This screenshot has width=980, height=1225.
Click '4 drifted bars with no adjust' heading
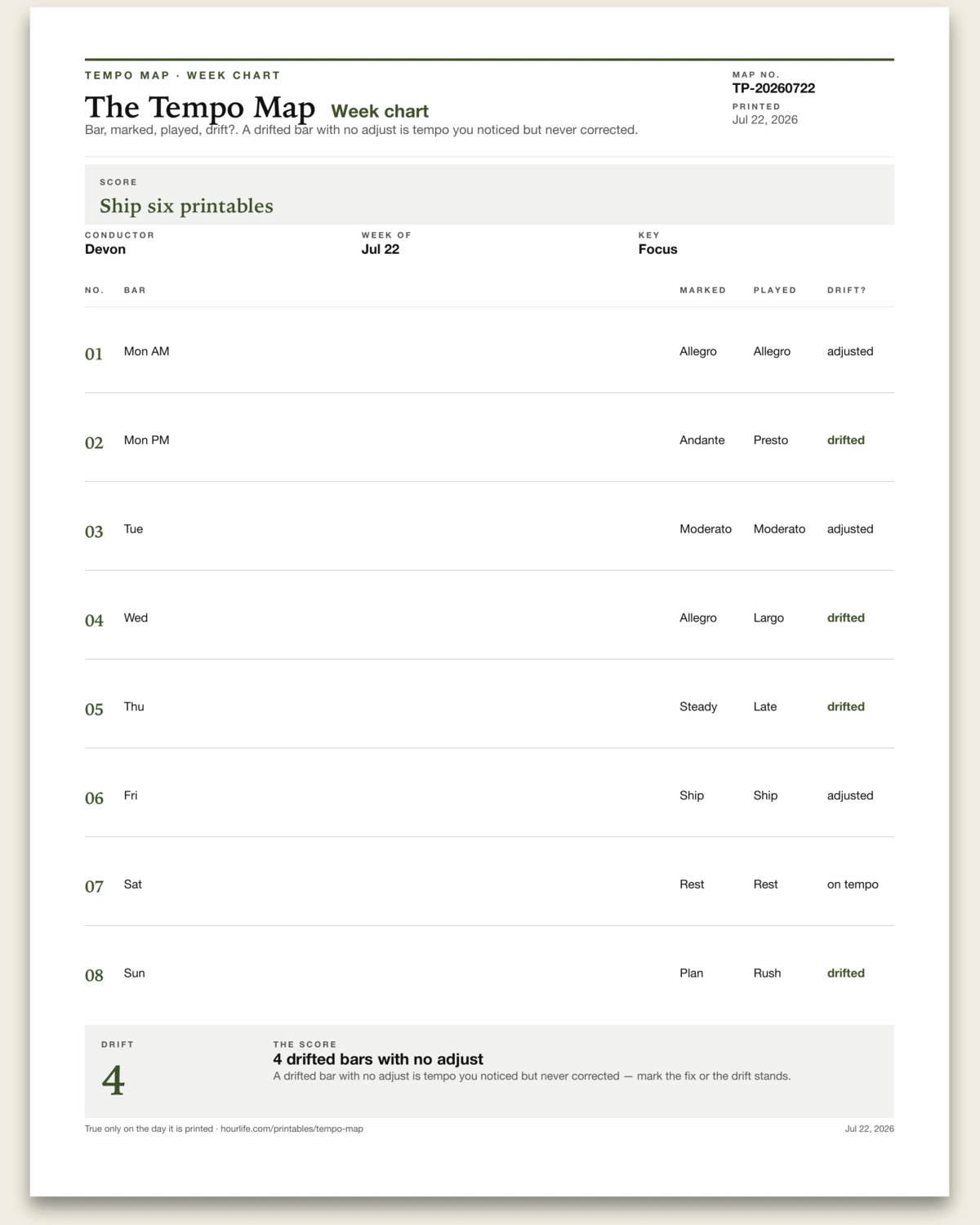[378, 1059]
